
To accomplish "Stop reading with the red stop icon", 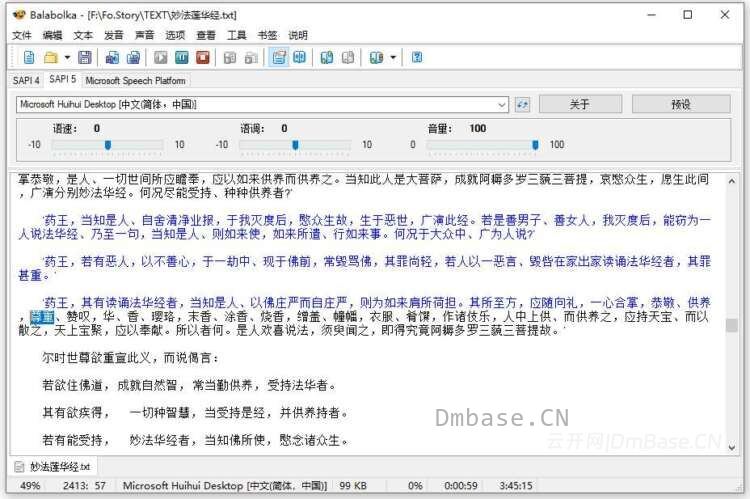I will tap(203, 58).
